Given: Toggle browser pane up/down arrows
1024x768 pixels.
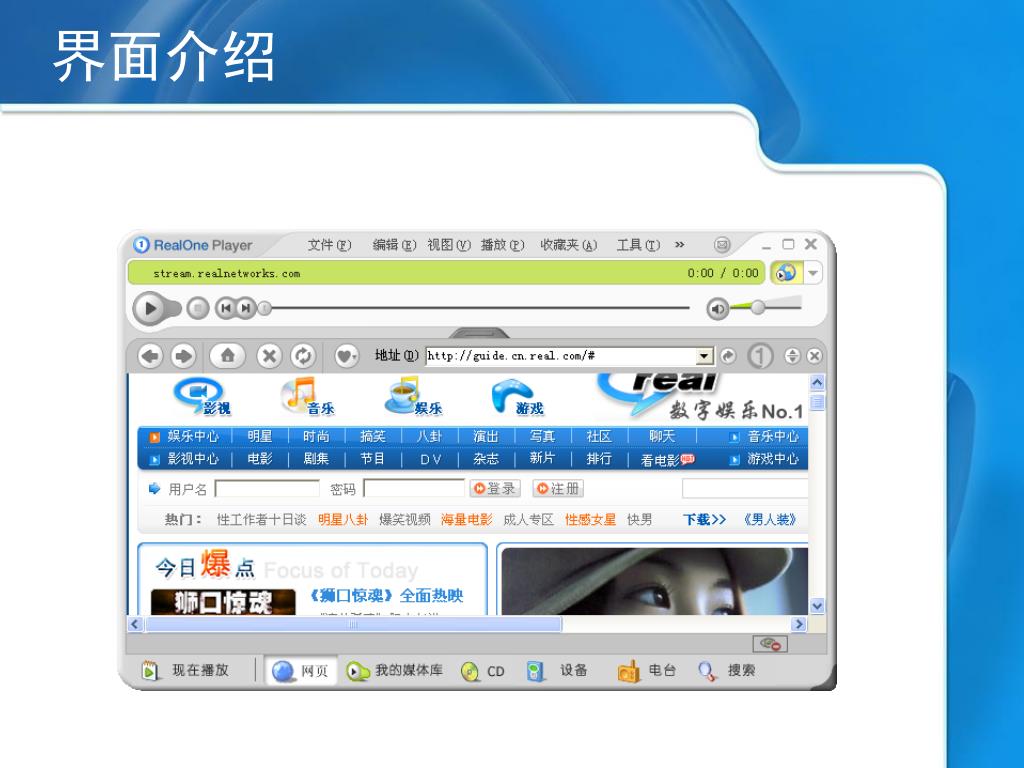Looking at the screenshot, I should pyautogui.click(x=792, y=356).
